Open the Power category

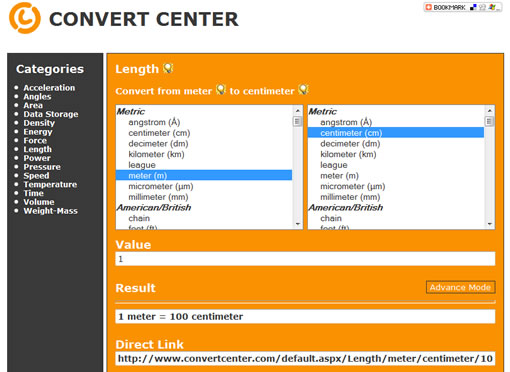click(37, 158)
